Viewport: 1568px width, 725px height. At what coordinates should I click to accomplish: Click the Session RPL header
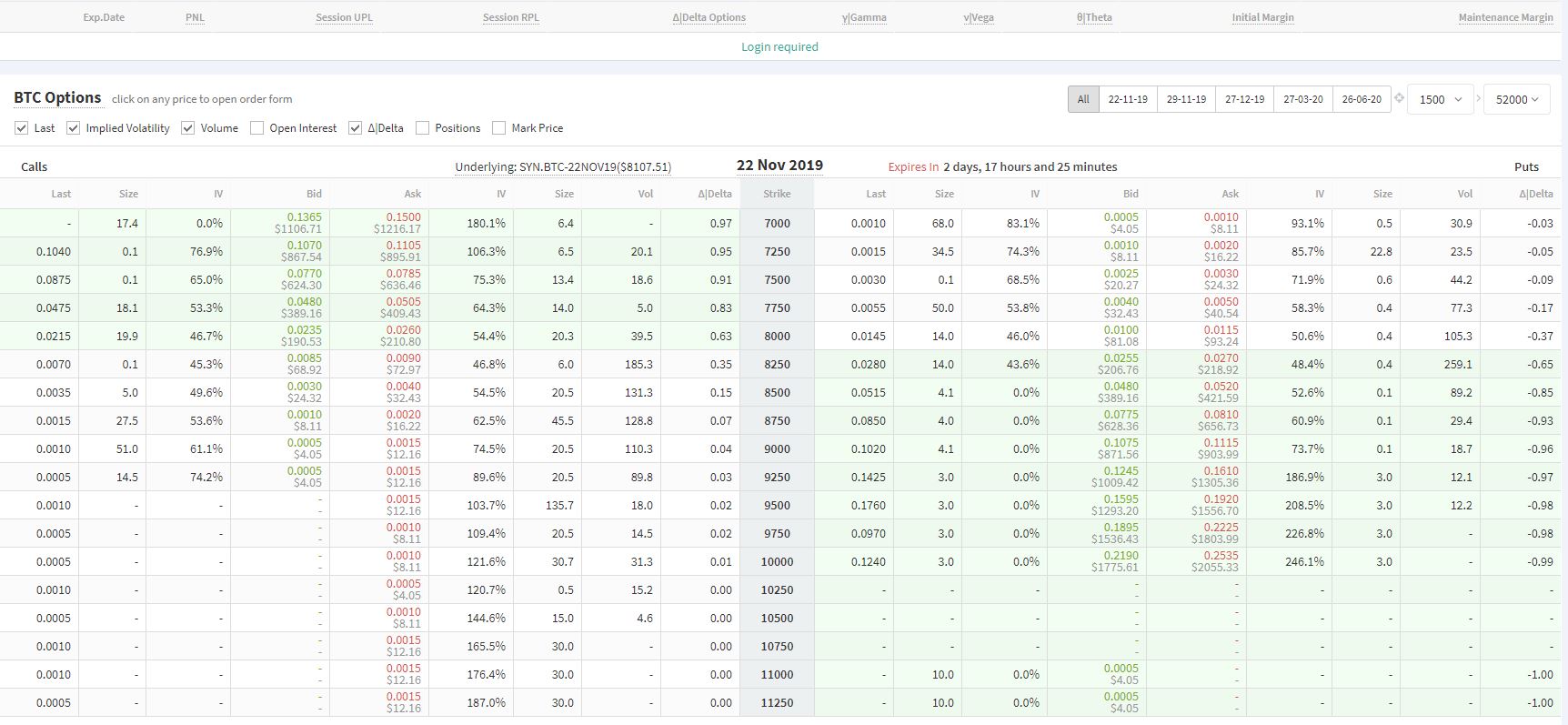pyautogui.click(x=511, y=17)
